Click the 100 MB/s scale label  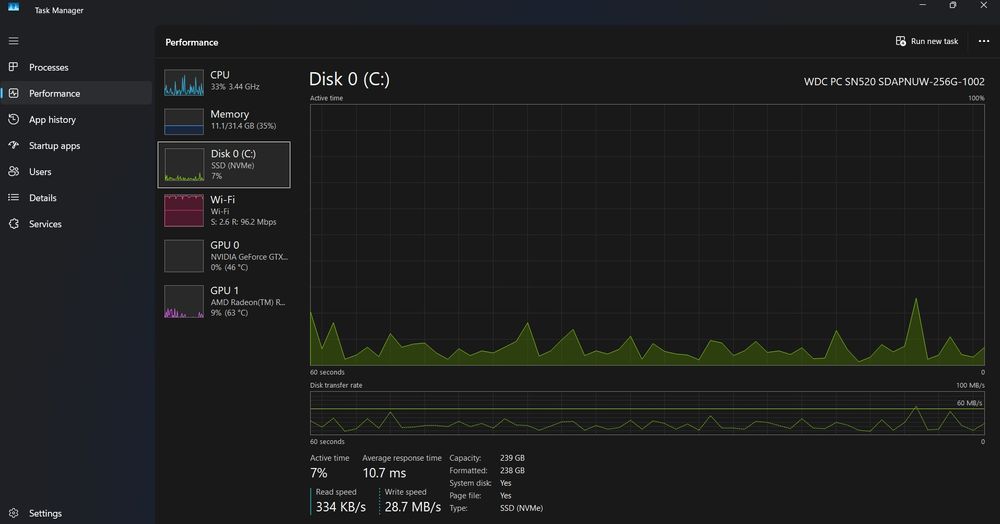[970, 385]
